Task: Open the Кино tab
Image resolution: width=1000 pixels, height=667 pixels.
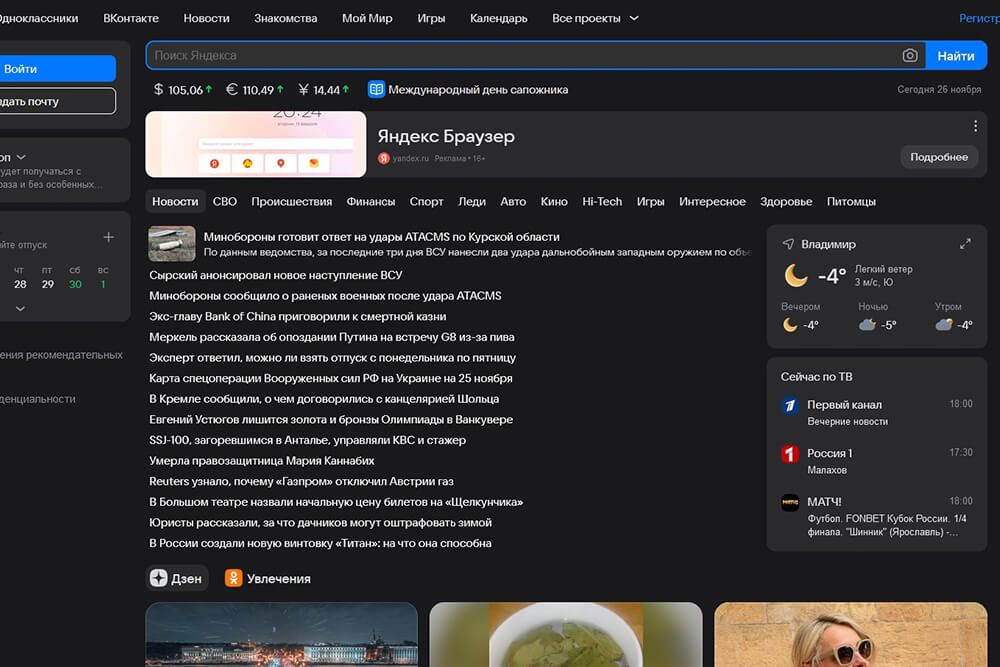Action: pos(554,202)
